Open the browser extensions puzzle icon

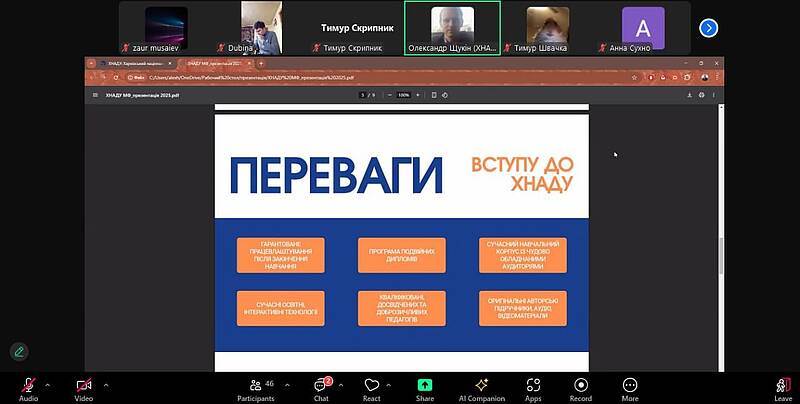click(687, 78)
